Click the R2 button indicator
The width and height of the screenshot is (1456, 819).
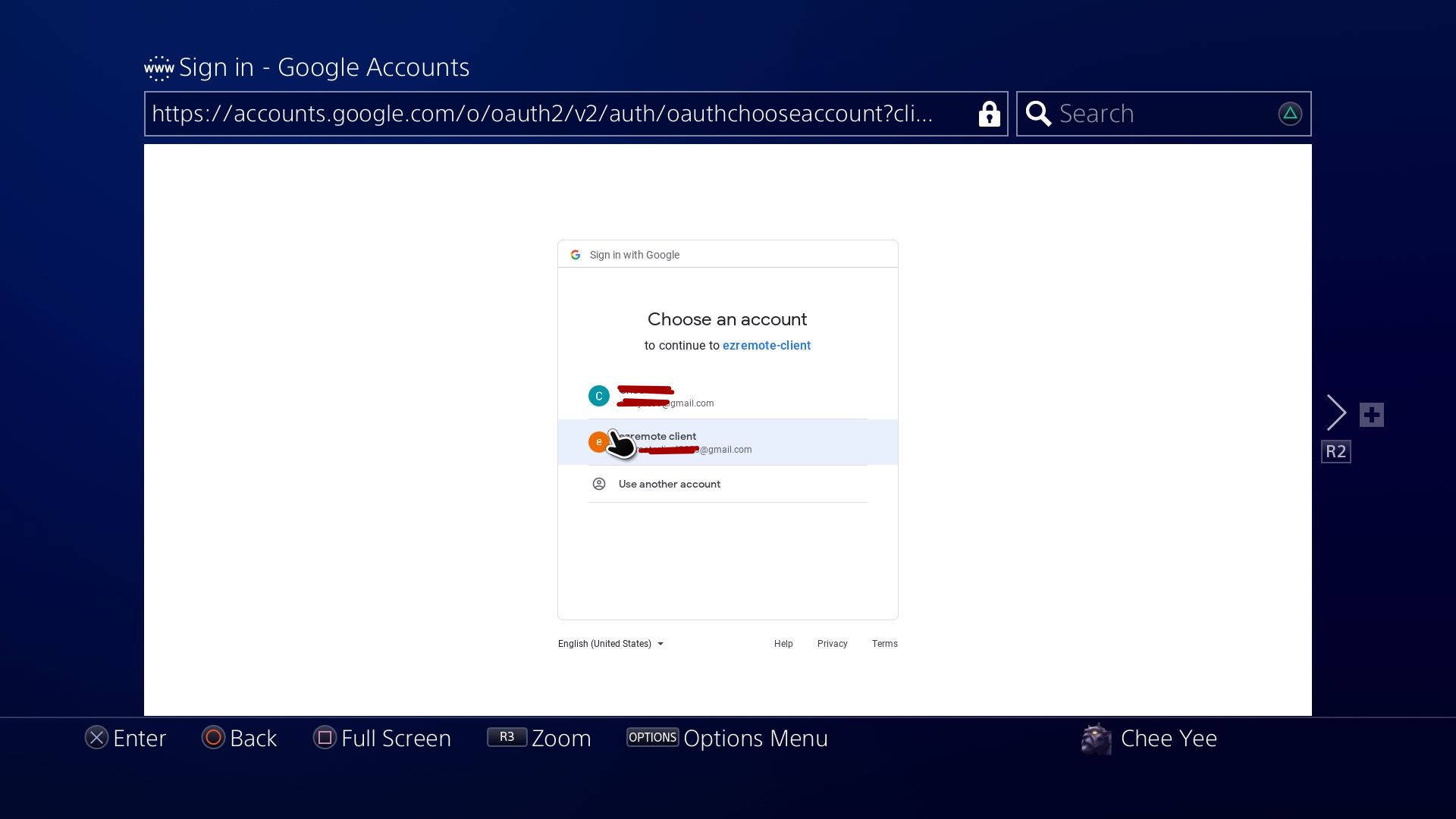(x=1336, y=452)
